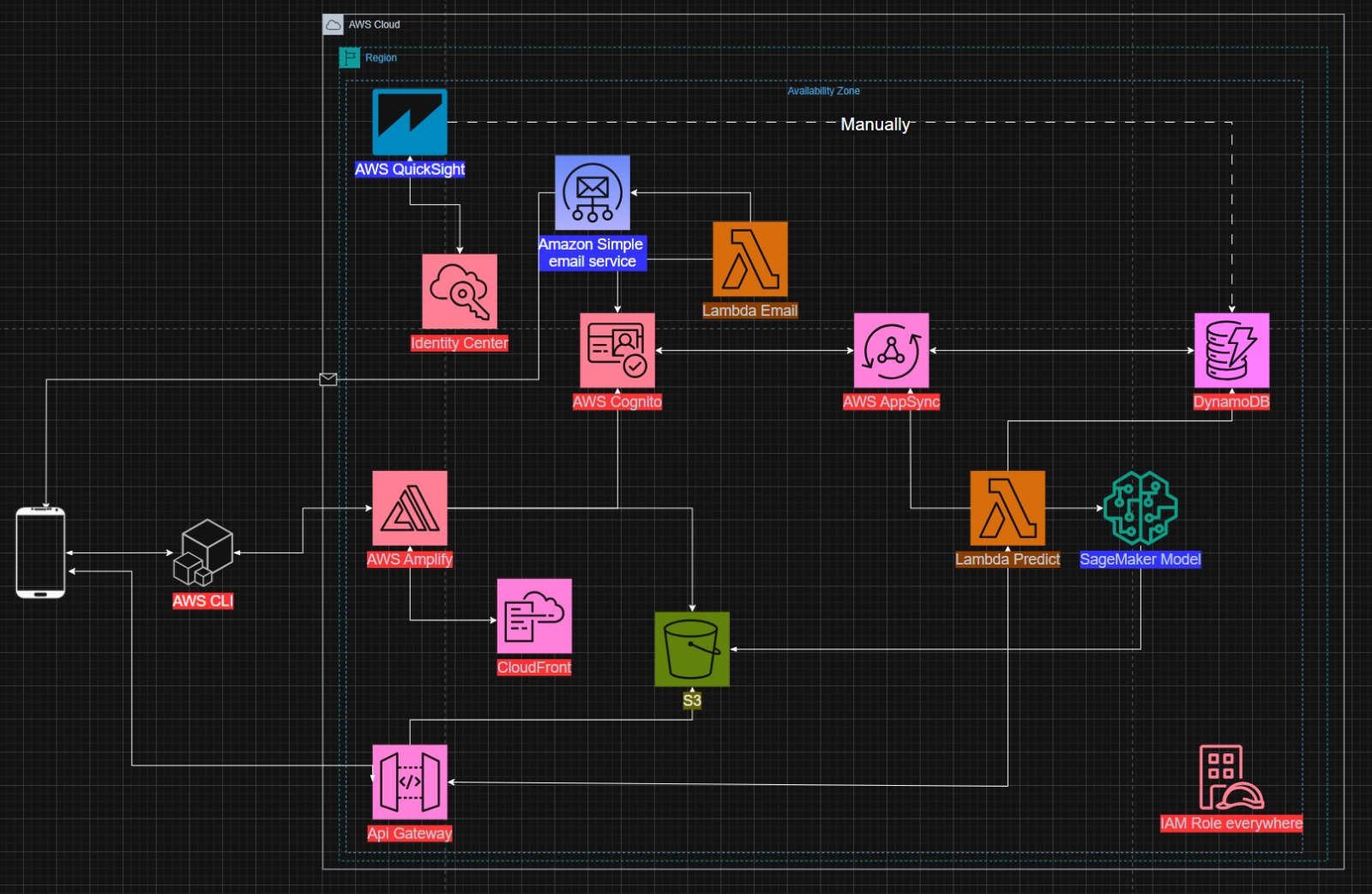Screen dimensions: 1372x894
Task: Select the AWS Amplify label
Action: [410, 559]
